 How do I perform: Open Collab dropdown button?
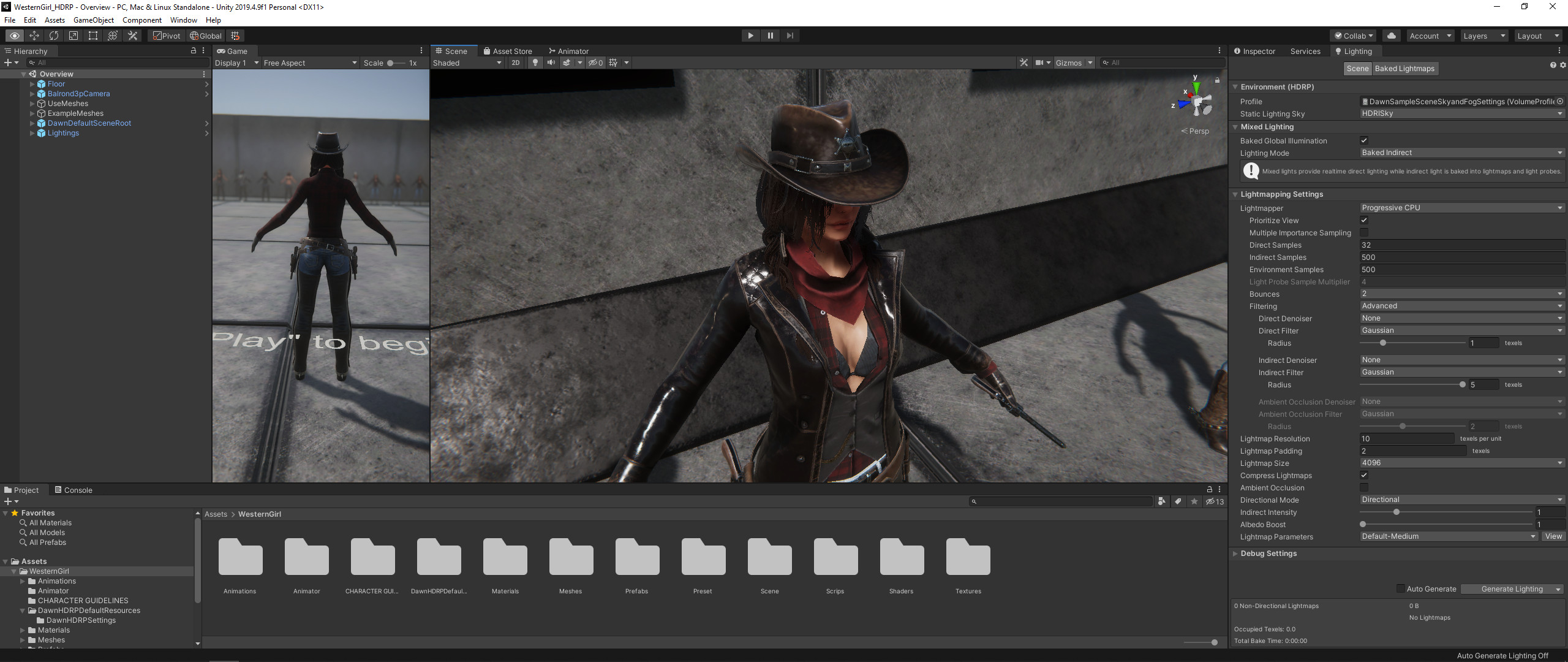click(x=1354, y=36)
